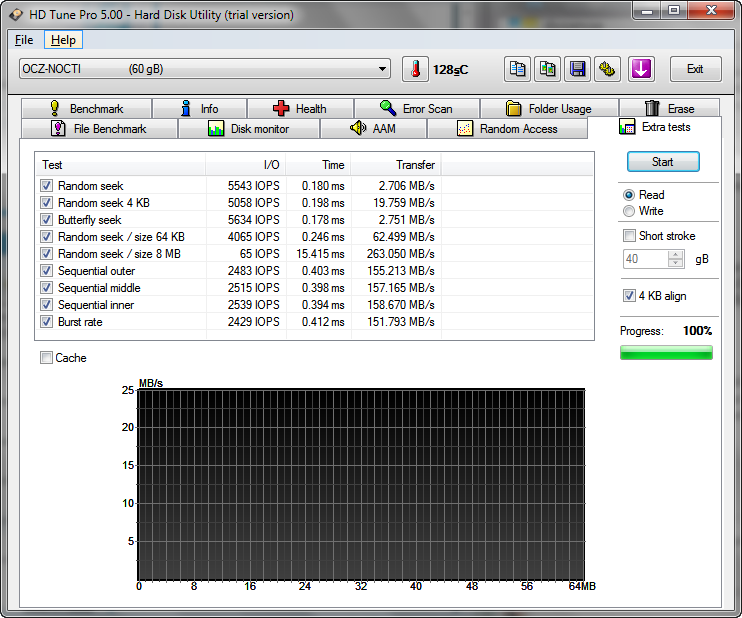This screenshot has width=742, height=618.
Task: Switch to the Benchmark tab
Action: 87,109
